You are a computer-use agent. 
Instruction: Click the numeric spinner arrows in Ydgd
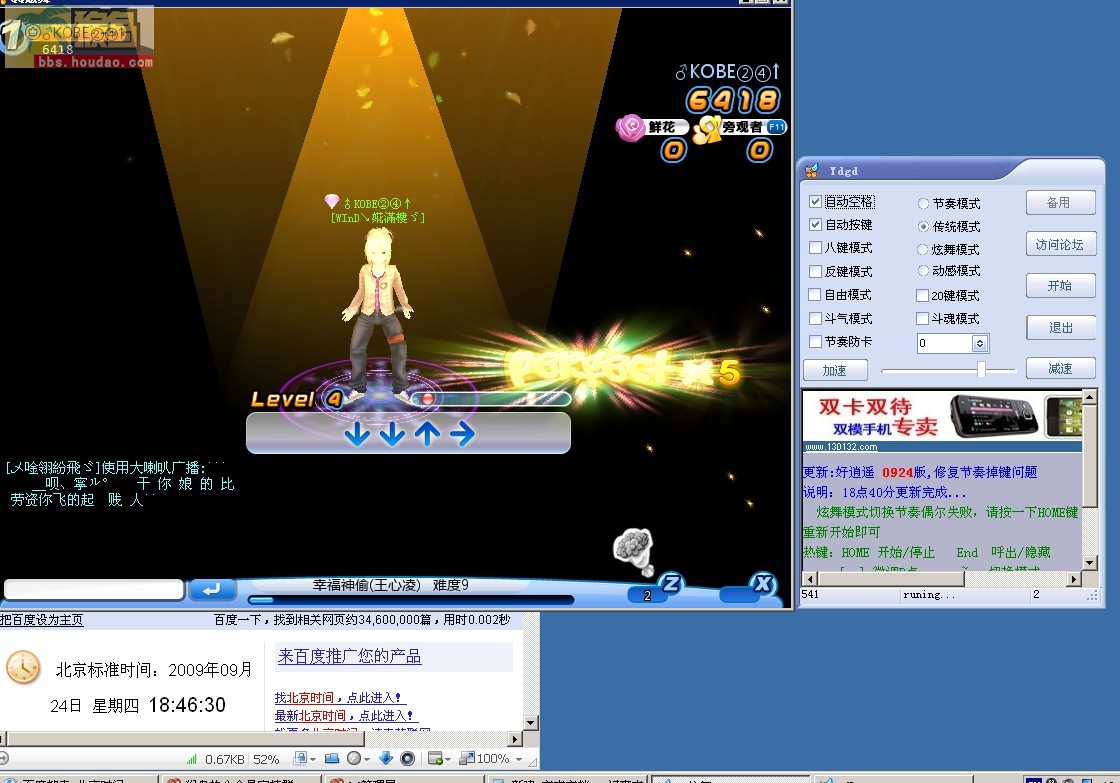click(x=980, y=344)
